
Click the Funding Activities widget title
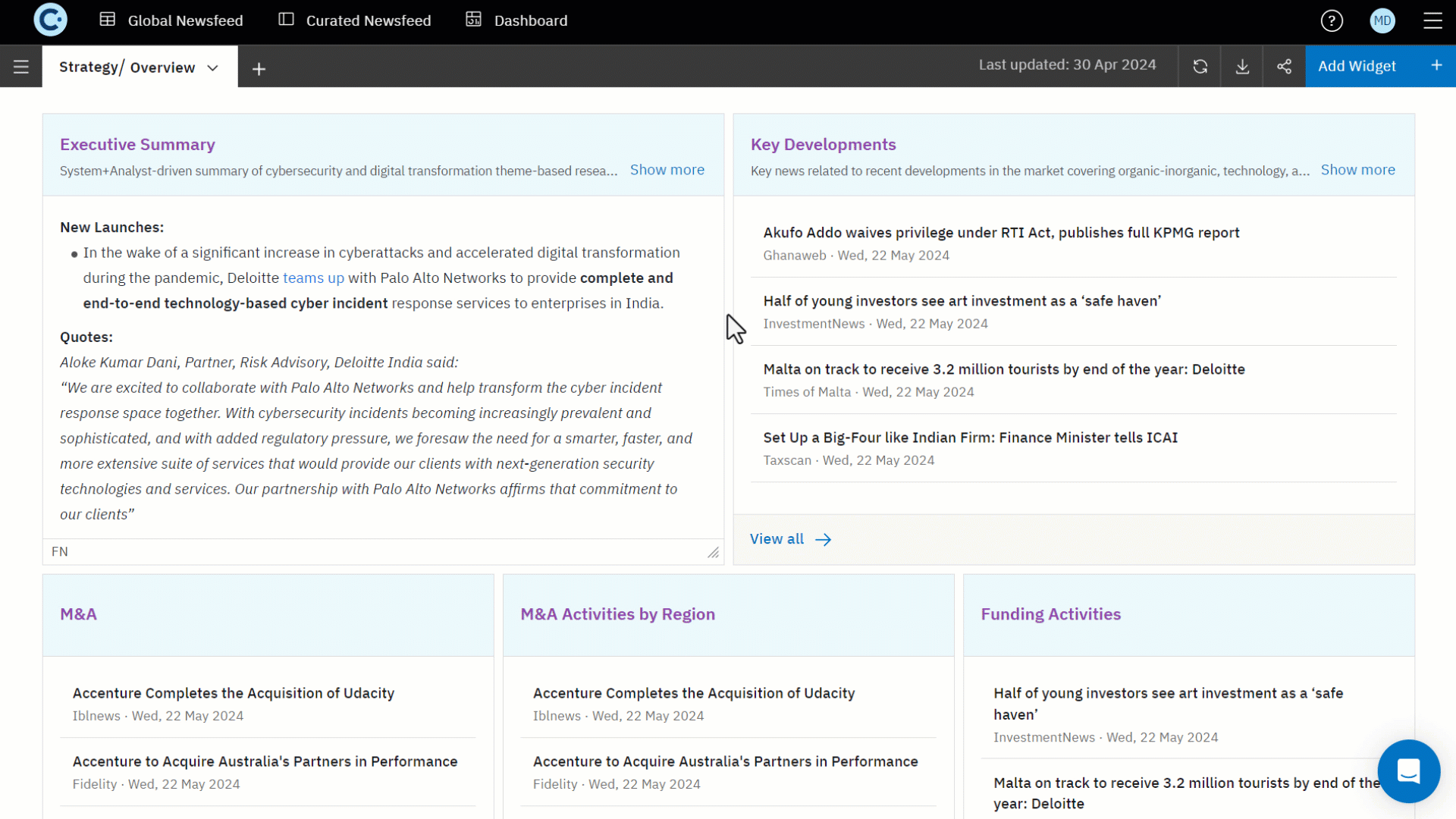click(x=1050, y=614)
